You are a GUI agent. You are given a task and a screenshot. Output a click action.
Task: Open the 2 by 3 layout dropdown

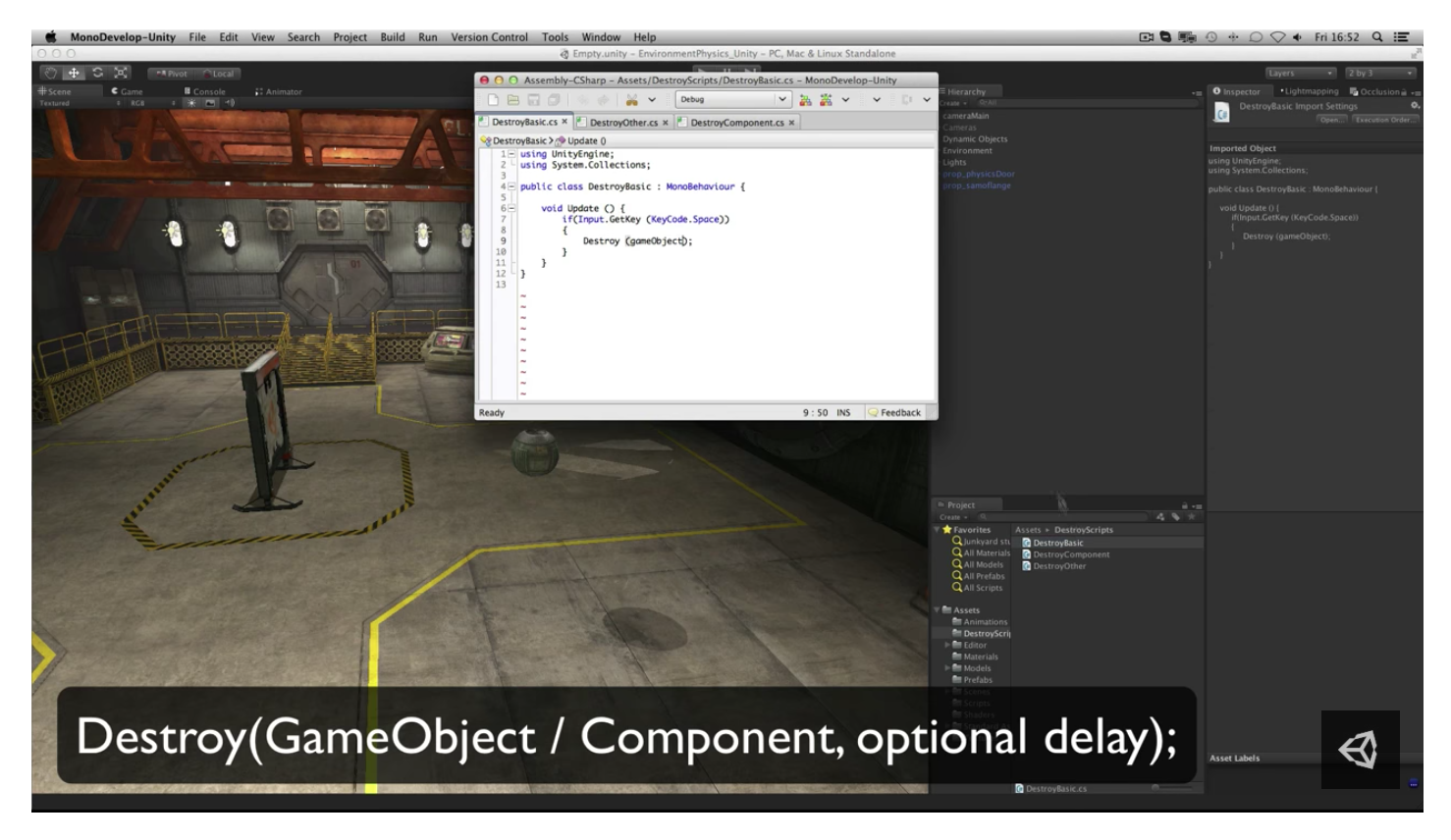point(1380,74)
